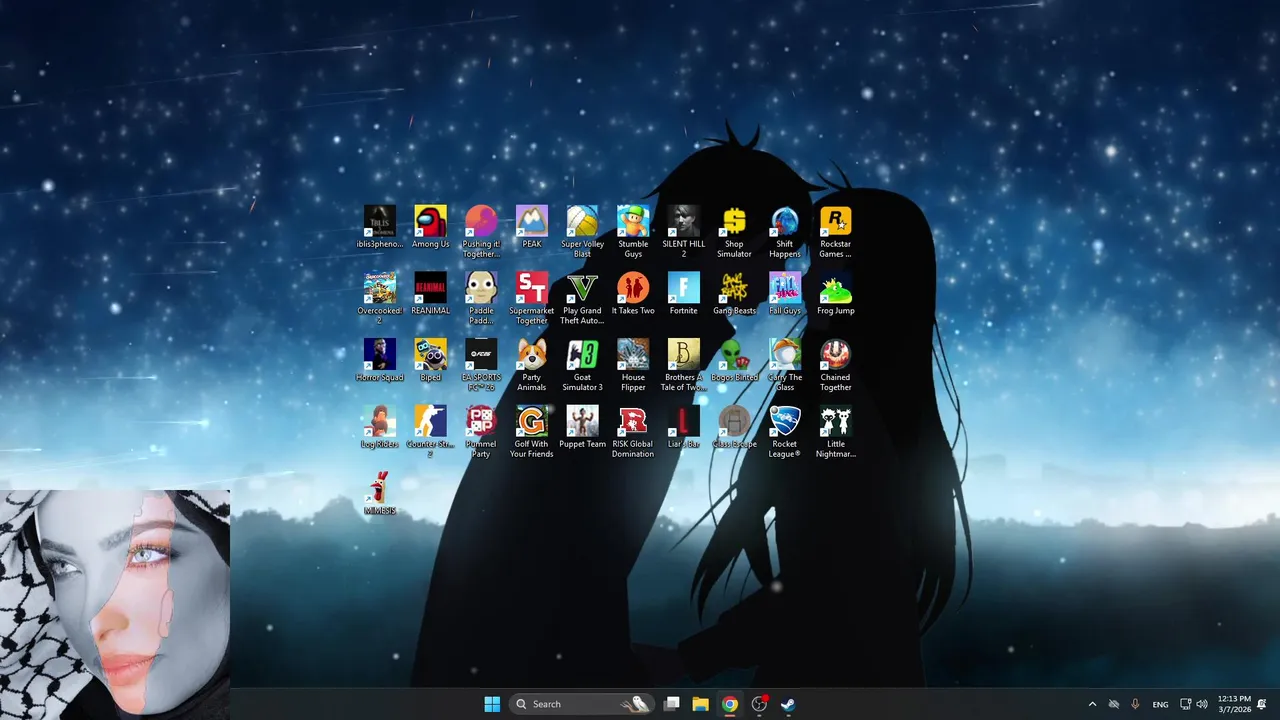Click the House Flipper icon
This screenshot has width=1280, height=720.
point(633,365)
